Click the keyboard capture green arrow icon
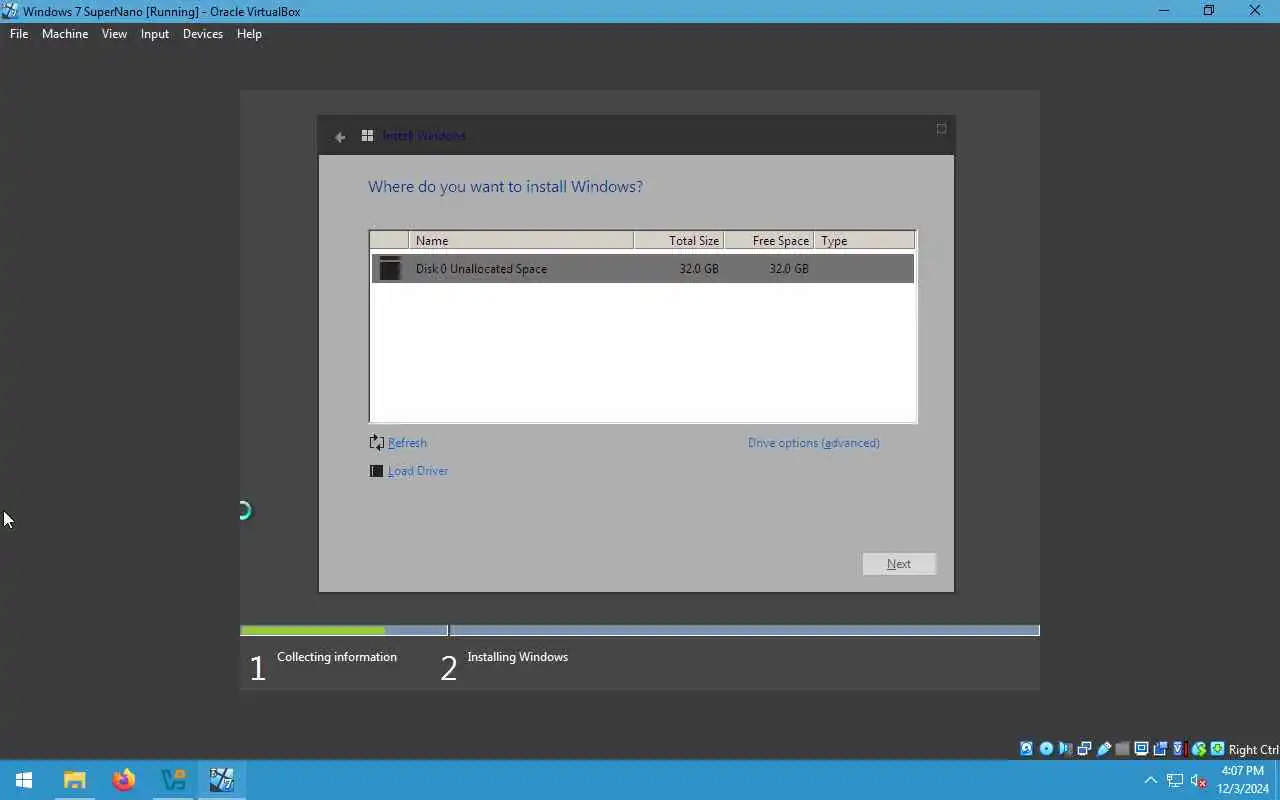1280x800 pixels. (x=1217, y=749)
